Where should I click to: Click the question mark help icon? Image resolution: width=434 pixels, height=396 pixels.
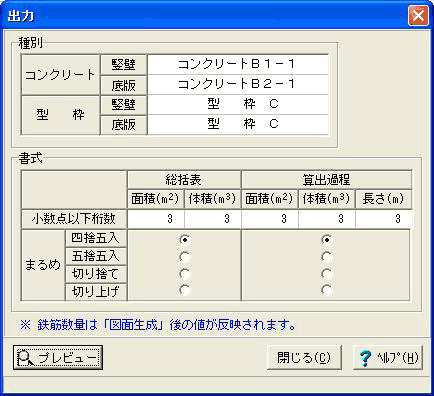(x=365, y=358)
